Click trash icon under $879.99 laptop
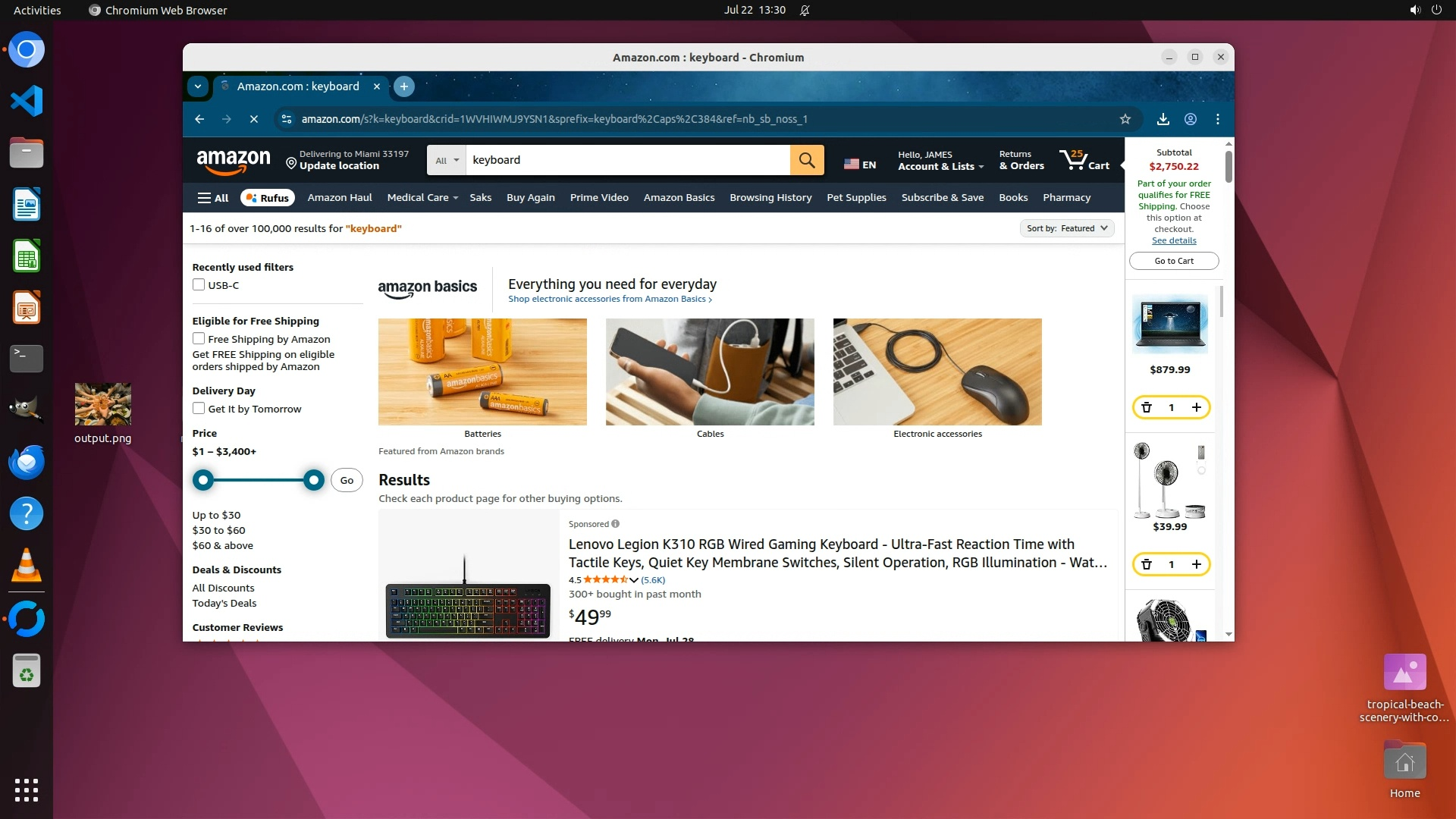The width and height of the screenshot is (1456, 819). tap(1147, 408)
